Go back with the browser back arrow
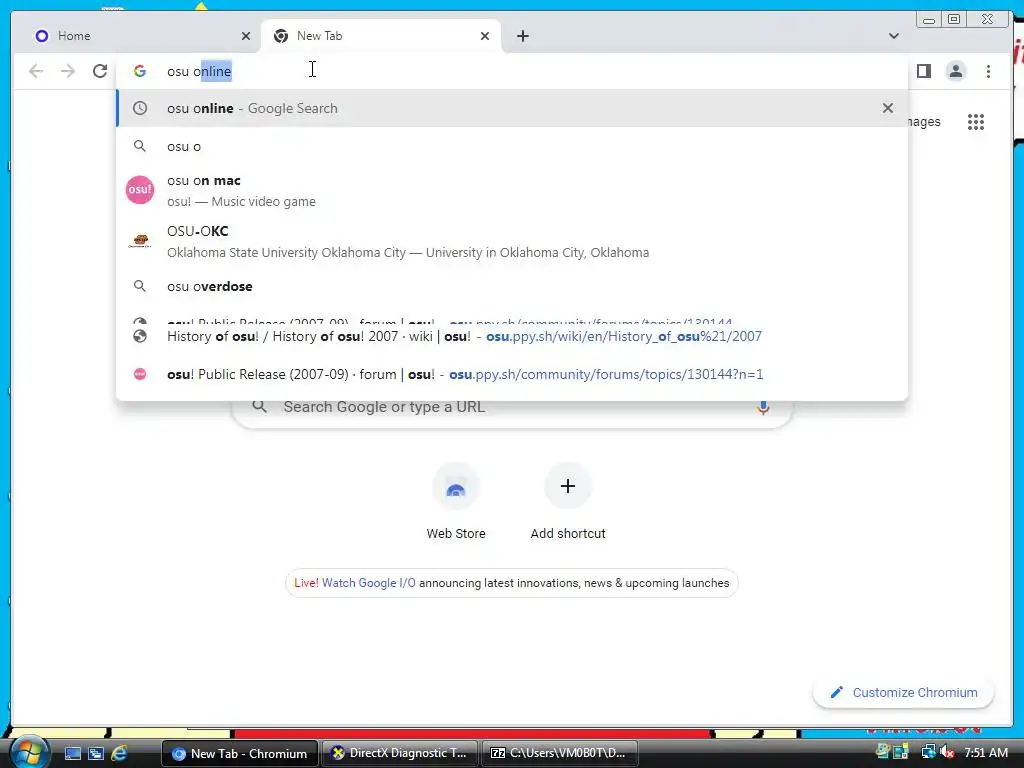1024x768 pixels. pyautogui.click(x=36, y=71)
